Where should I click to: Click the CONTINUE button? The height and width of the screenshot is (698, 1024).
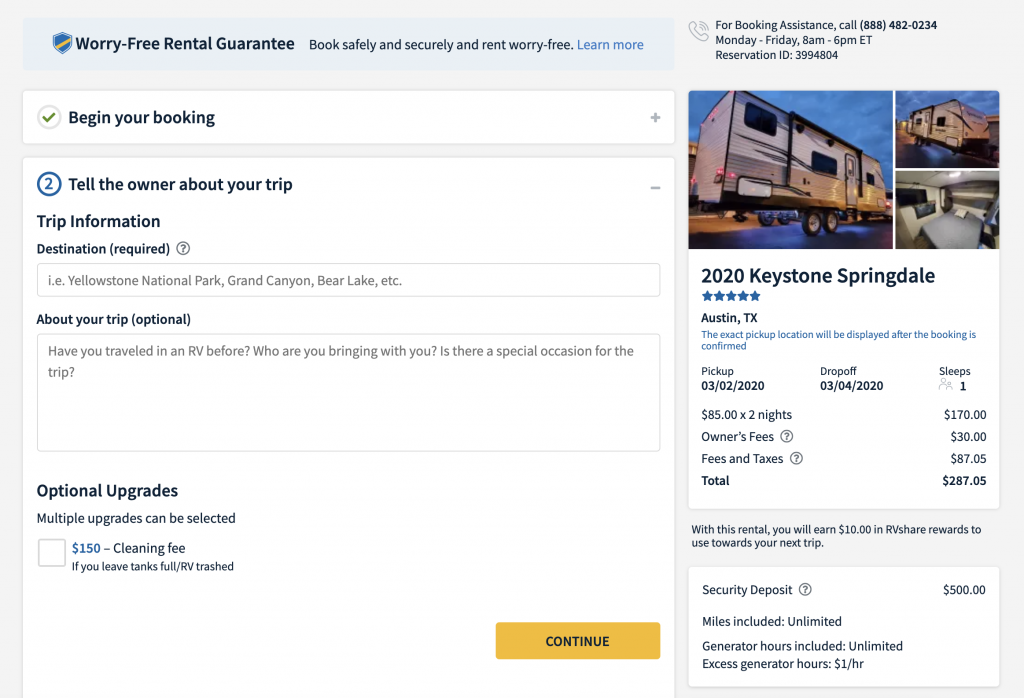(x=578, y=641)
